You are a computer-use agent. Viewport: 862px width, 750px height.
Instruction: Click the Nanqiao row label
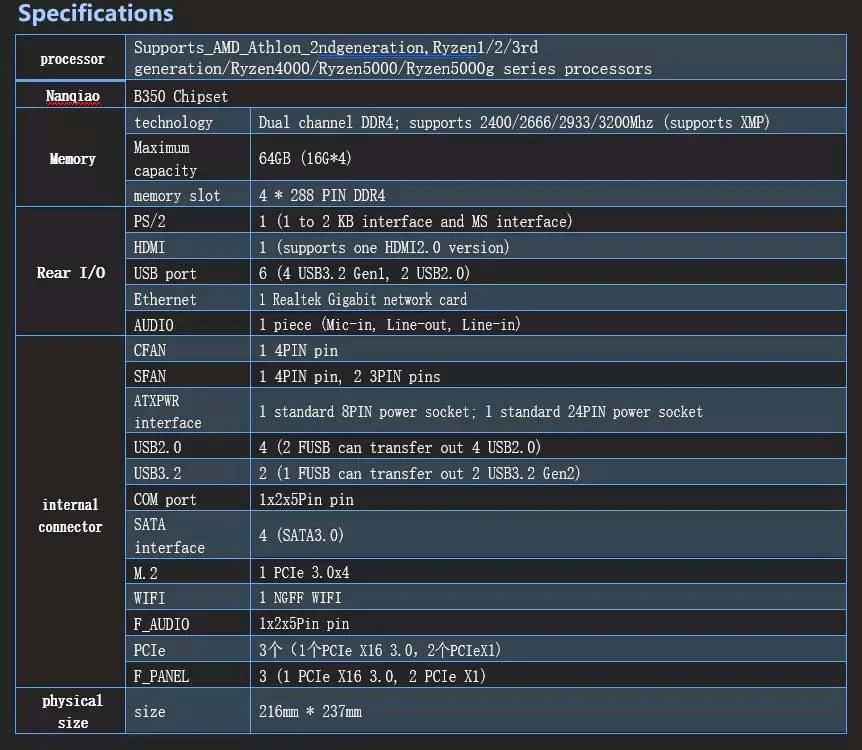click(73, 96)
